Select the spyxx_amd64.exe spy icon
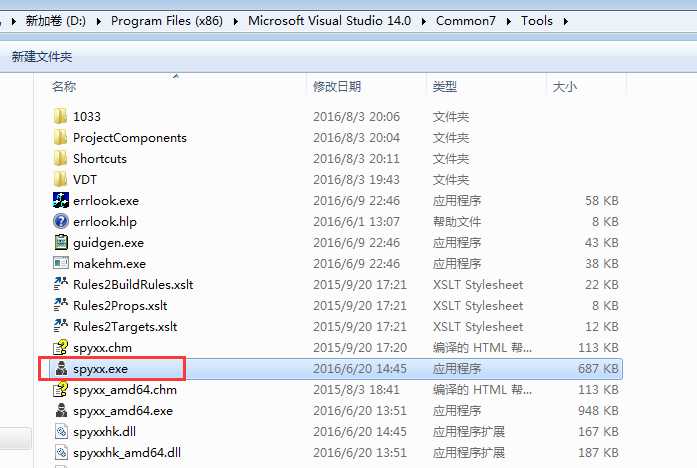 tap(61, 410)
